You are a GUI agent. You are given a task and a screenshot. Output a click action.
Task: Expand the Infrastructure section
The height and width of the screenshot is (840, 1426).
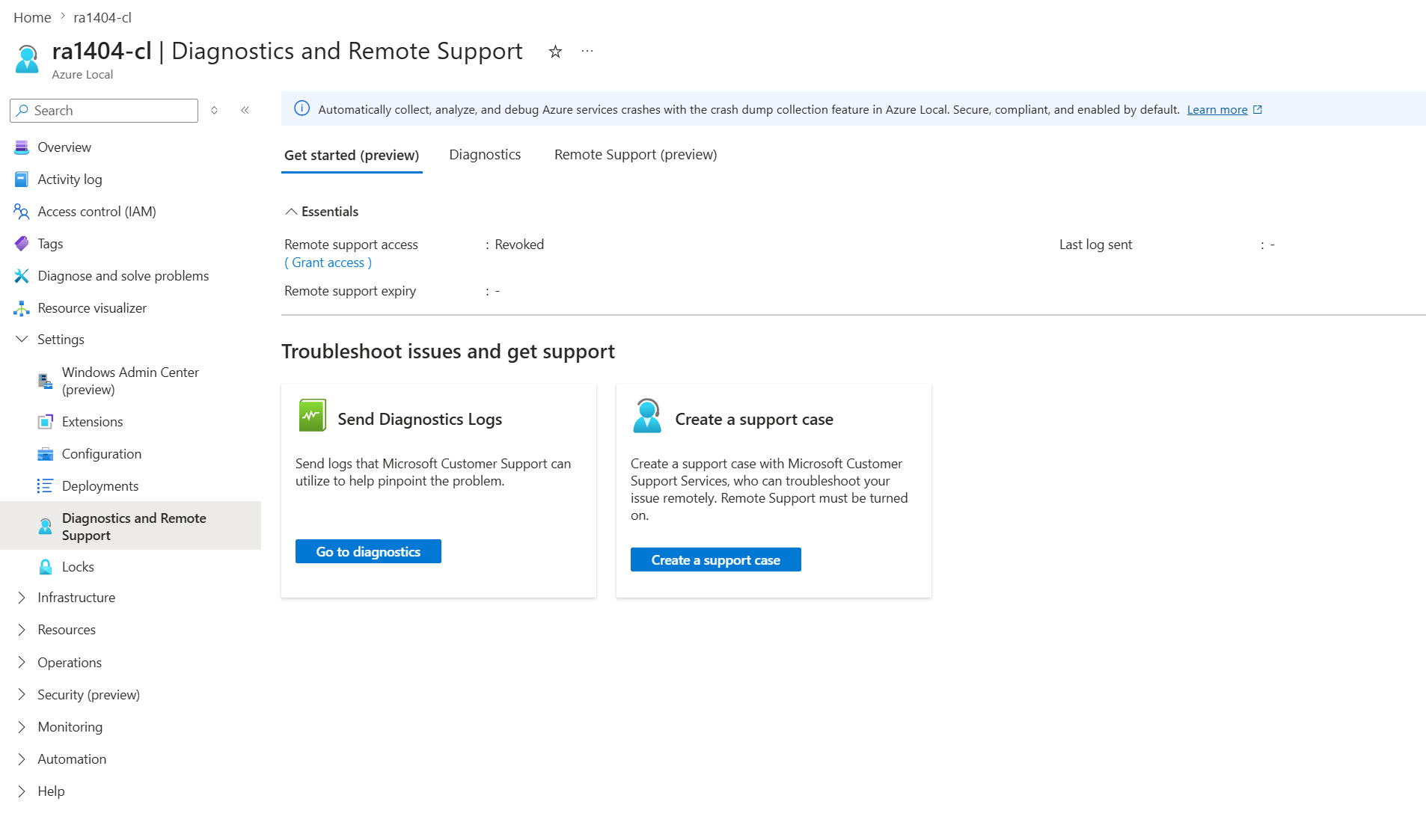(x=22, y=598)
